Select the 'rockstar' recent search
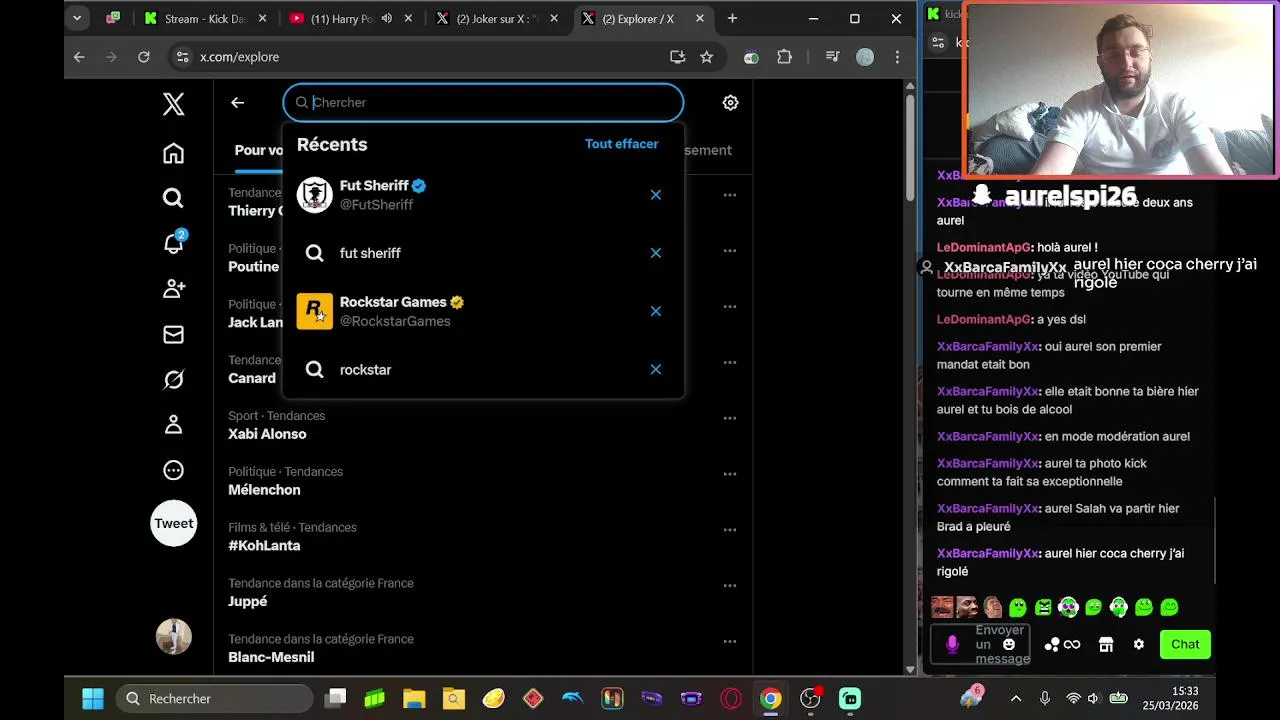 483,370
